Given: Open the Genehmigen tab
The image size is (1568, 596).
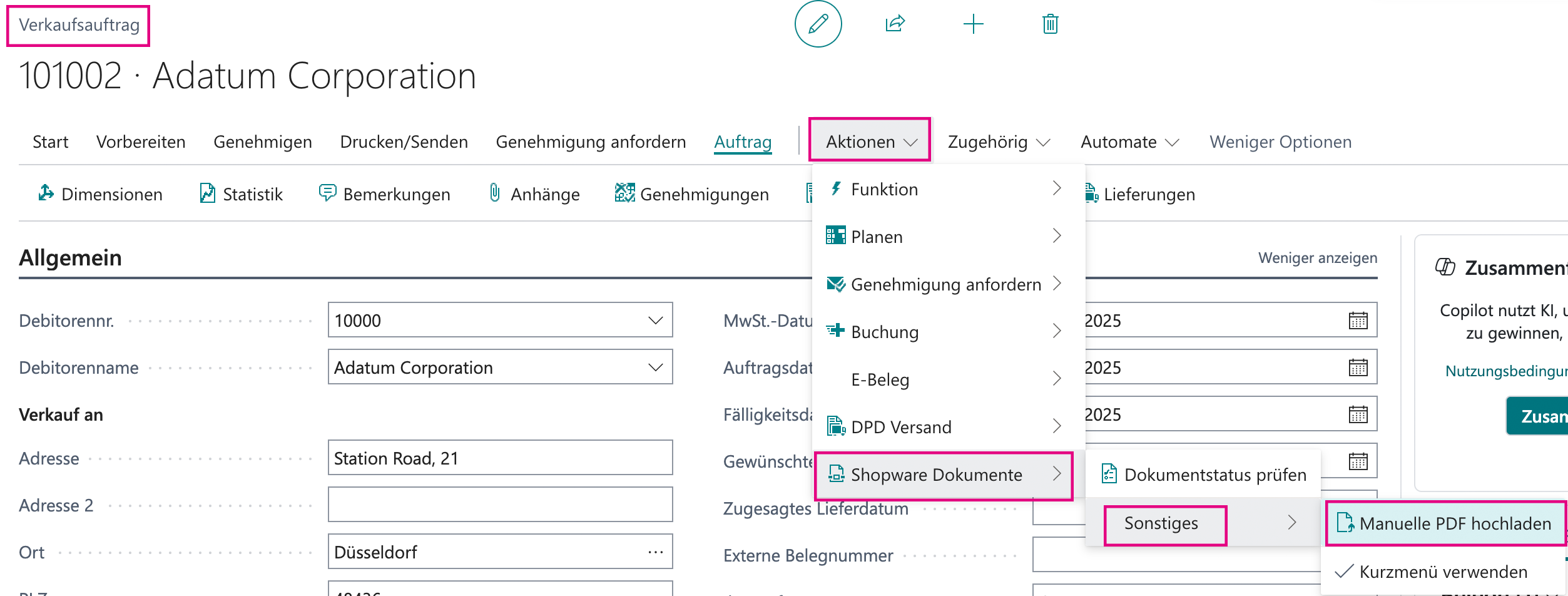Looking at the screenshot, I should [263, 142].
